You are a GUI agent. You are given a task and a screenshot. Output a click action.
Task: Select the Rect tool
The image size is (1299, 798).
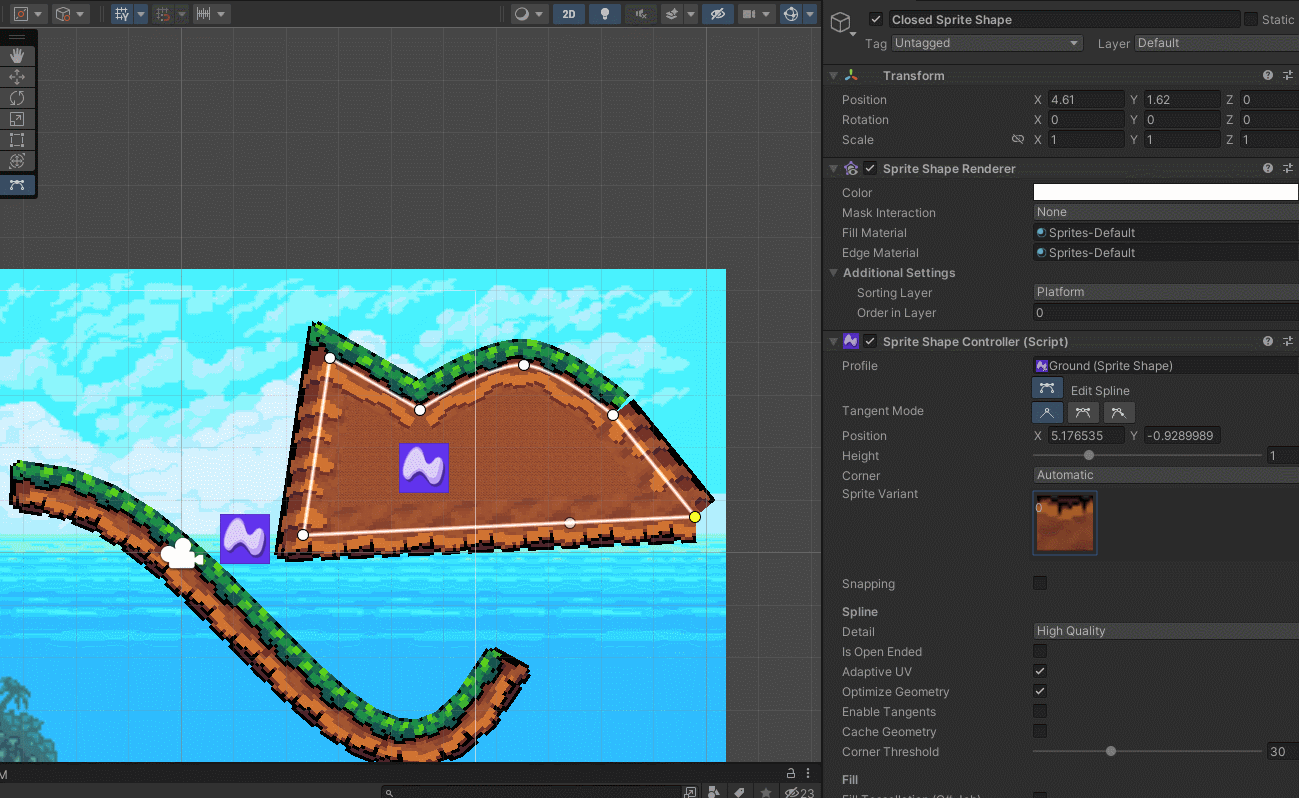(17, 140)
